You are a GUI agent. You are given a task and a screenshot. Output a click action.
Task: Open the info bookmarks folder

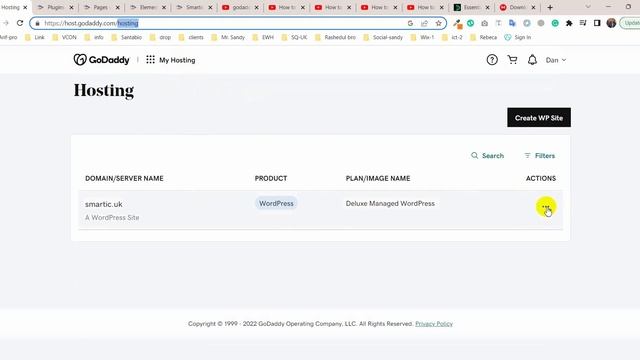(94, 37)
